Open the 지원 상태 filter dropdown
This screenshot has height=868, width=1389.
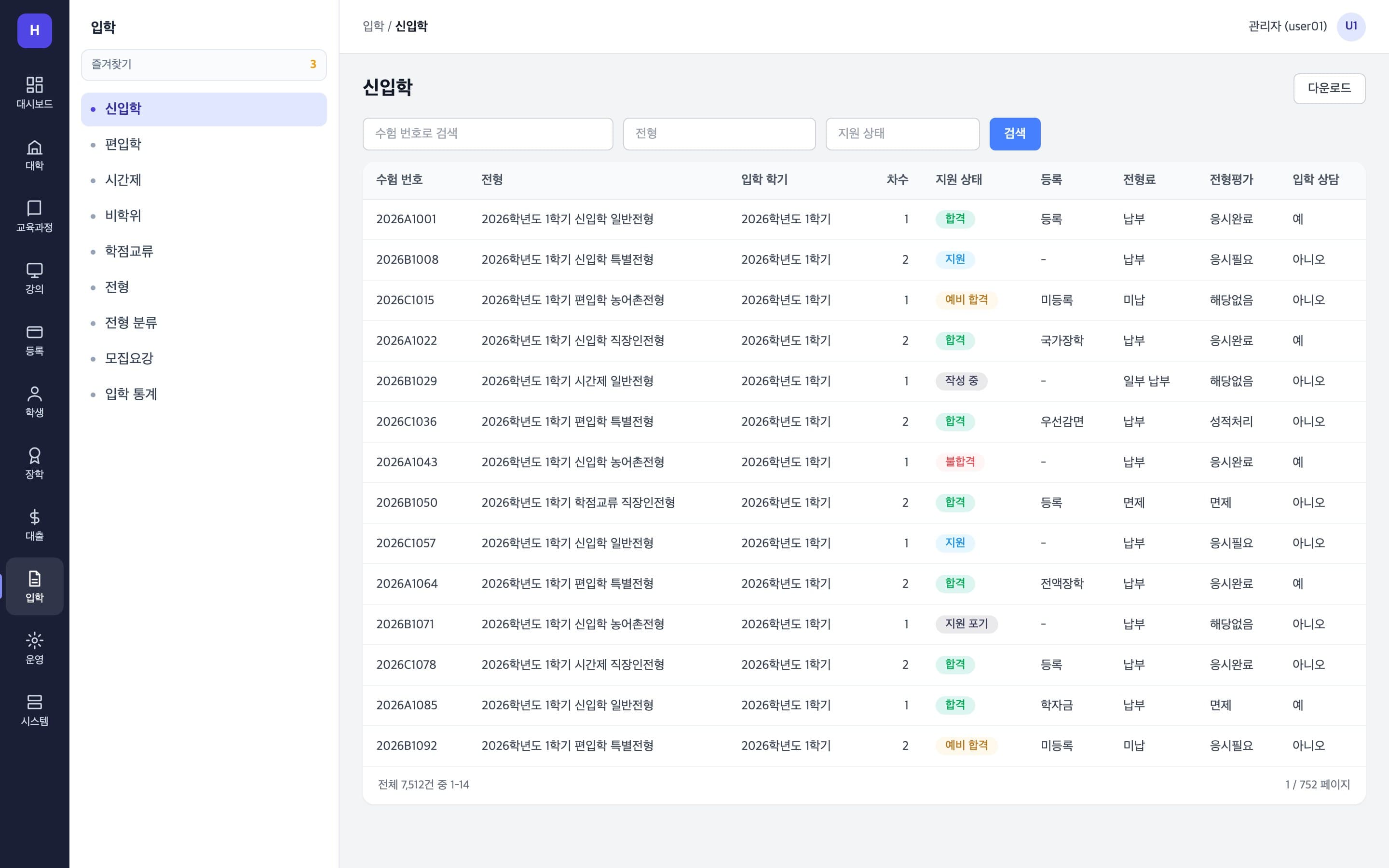point(902,134)
